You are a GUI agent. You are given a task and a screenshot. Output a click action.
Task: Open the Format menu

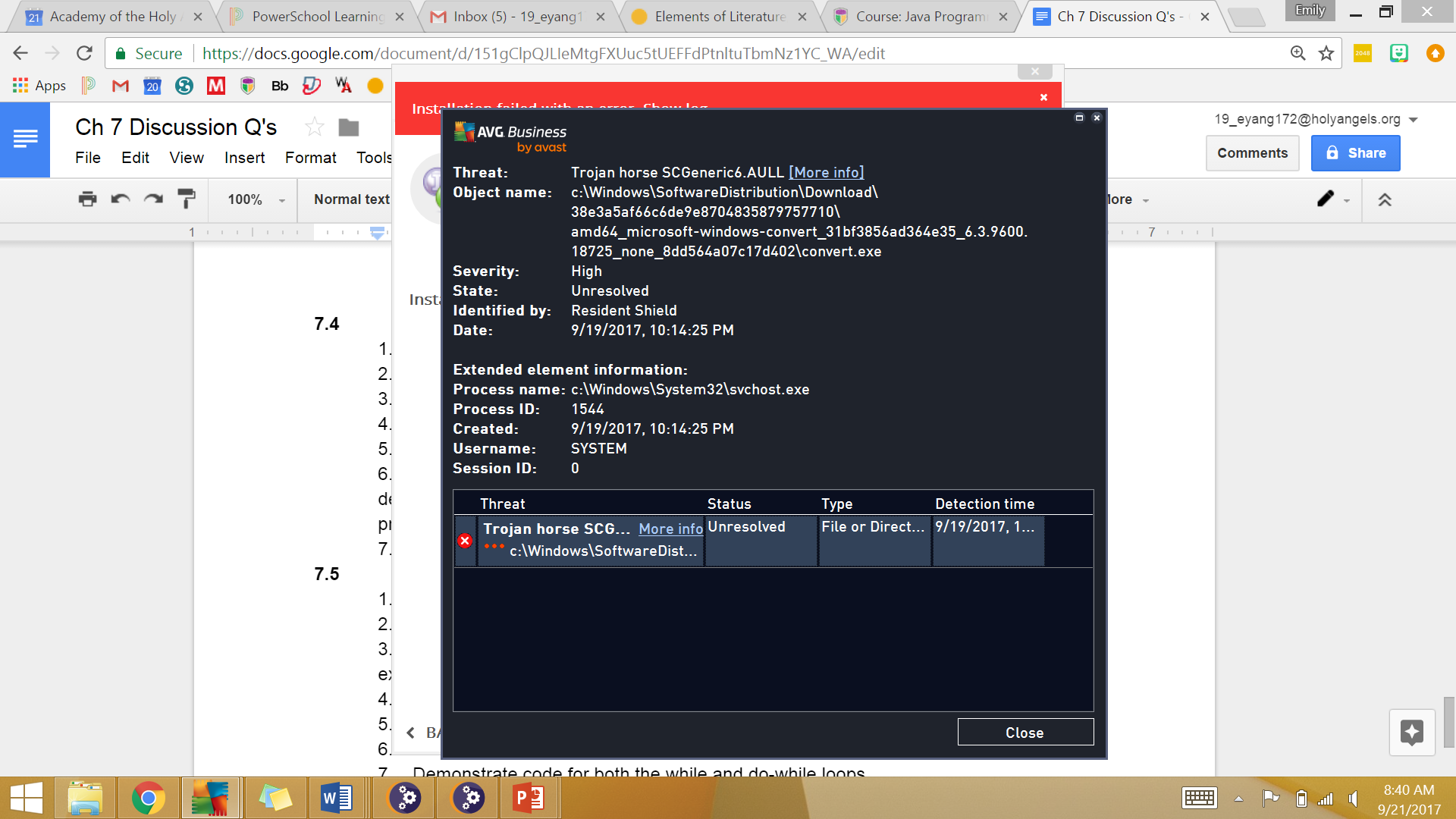point(310,158)
